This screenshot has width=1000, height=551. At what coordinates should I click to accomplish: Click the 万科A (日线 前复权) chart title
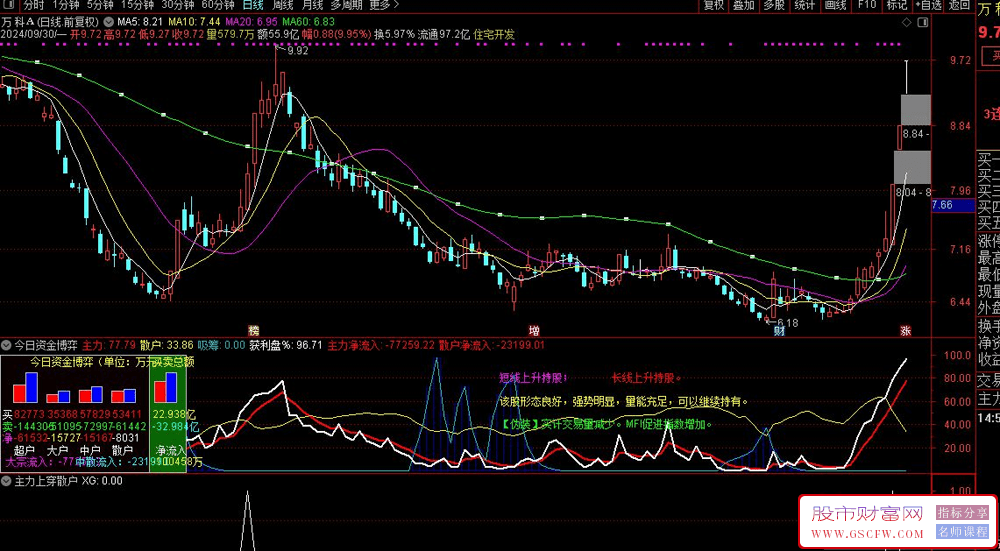[x=50, y=22]
